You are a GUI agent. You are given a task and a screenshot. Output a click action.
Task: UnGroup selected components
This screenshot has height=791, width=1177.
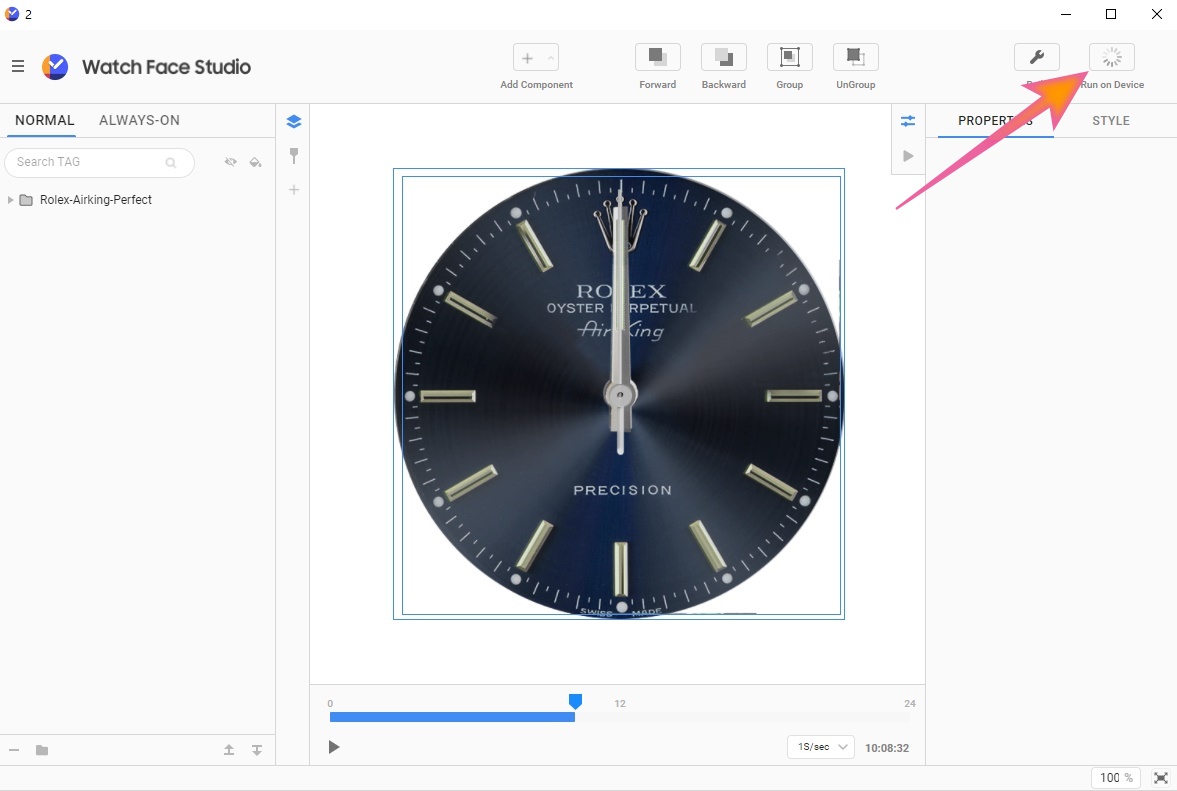pos(856,58)
